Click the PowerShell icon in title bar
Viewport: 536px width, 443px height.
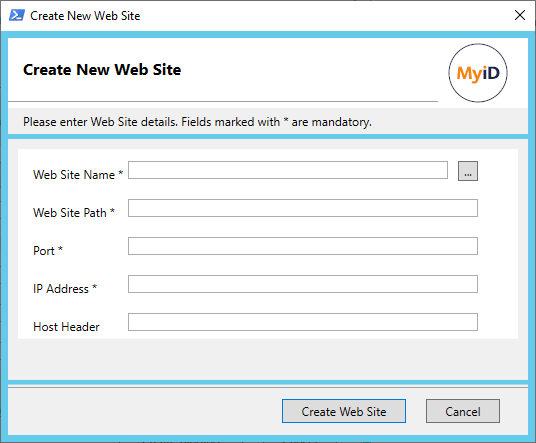(x=16, y=15)
